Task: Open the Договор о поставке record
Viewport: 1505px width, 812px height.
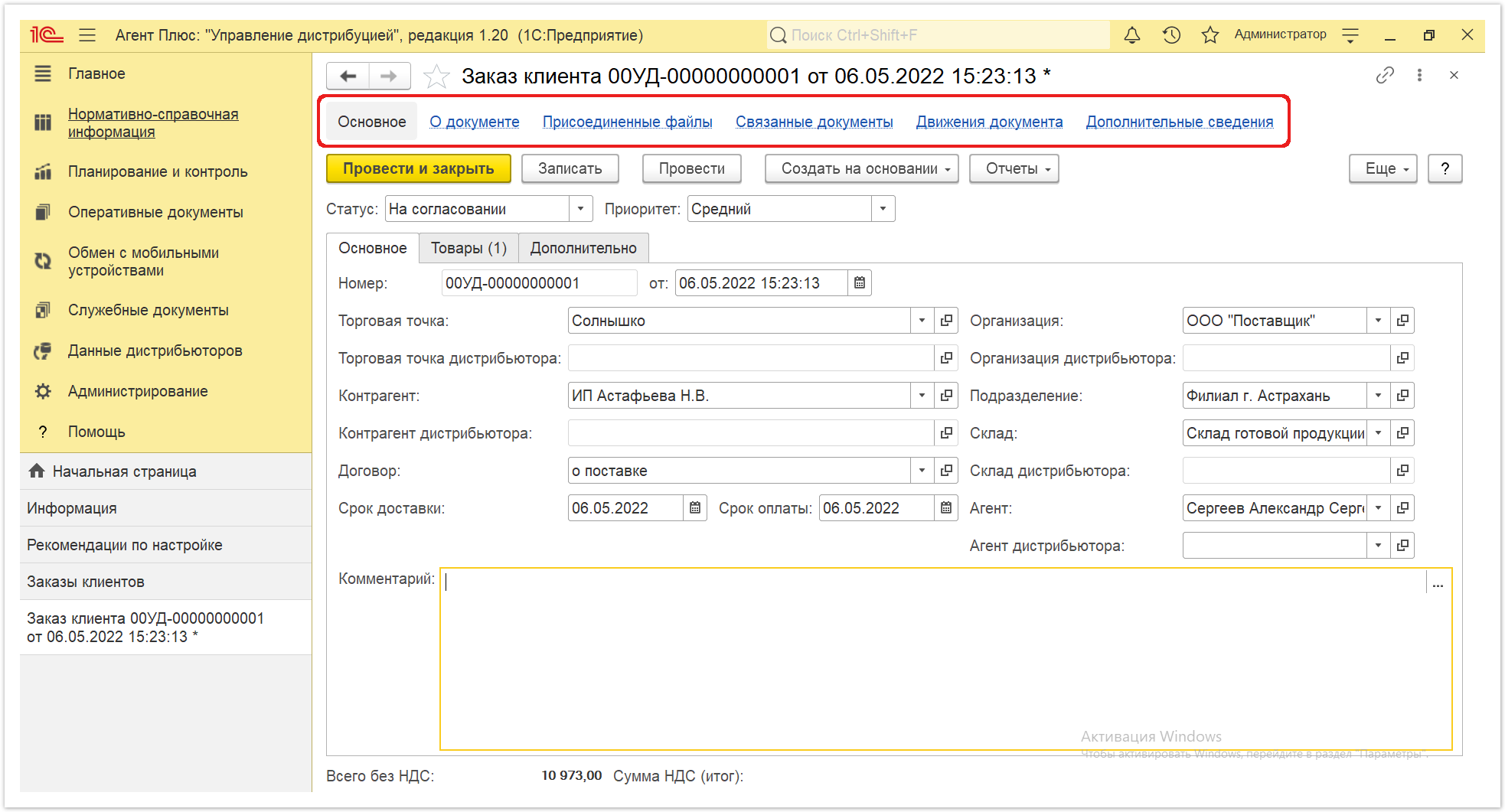Action: tap(946, 471)
